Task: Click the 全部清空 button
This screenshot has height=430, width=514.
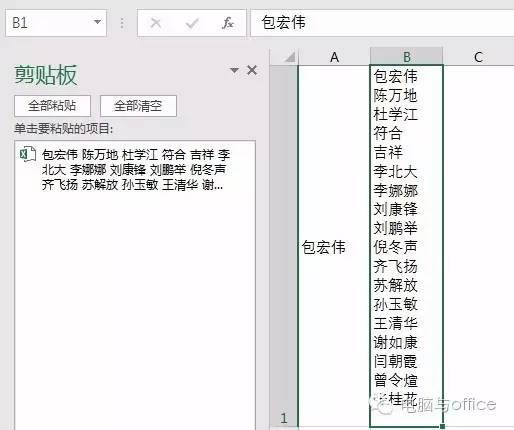Action: click(x=138, y=106)
